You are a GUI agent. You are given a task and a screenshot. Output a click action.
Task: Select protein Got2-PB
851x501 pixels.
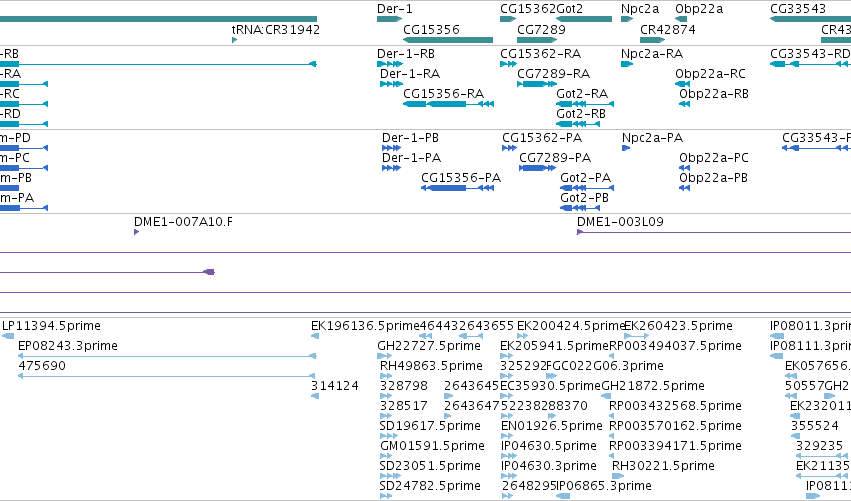click(580, 208)
